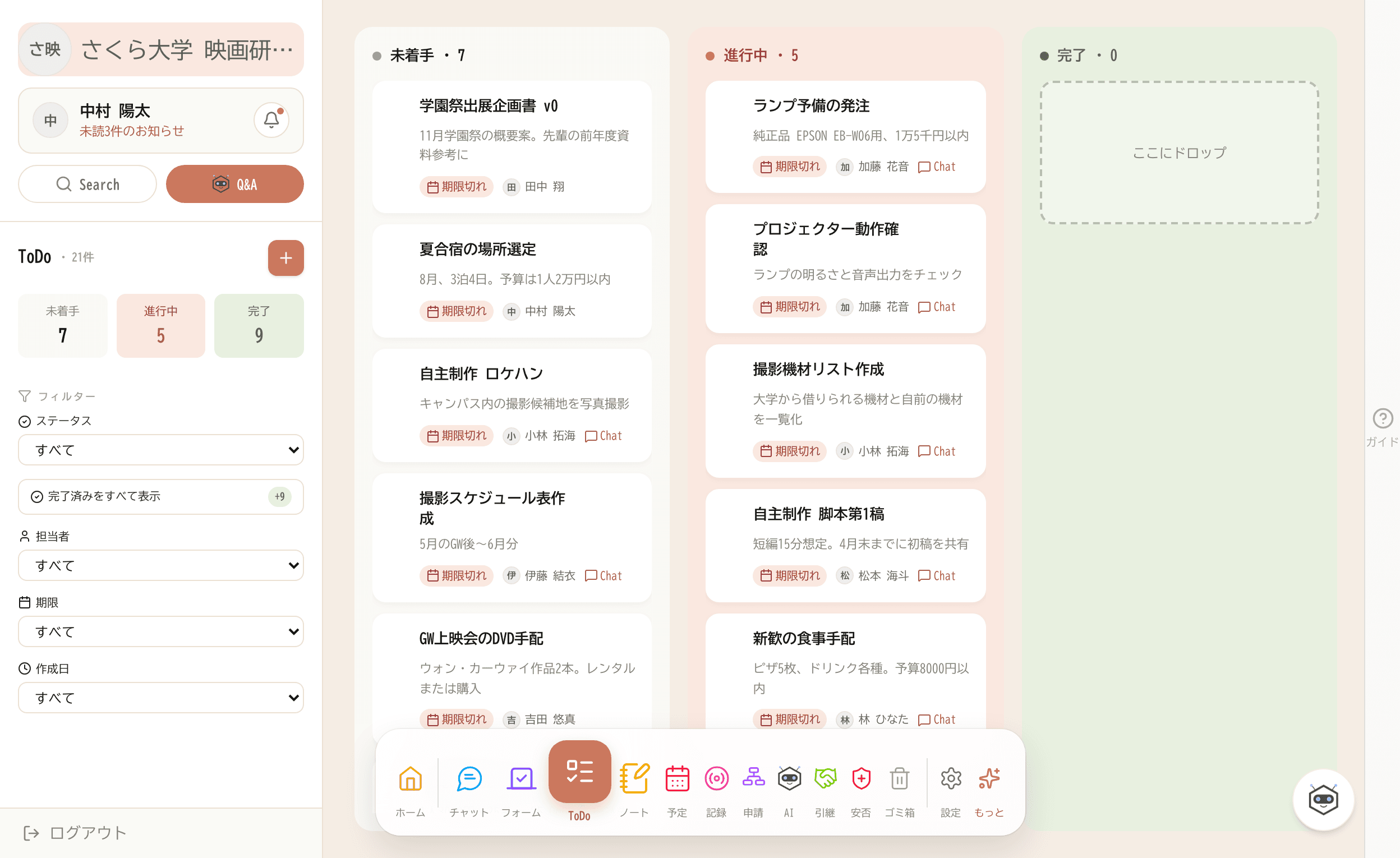This screenshot has height=858, width=1400.
Task: Click assignee 林 ひなた on 新歓 card
Action: coord(873,719)
